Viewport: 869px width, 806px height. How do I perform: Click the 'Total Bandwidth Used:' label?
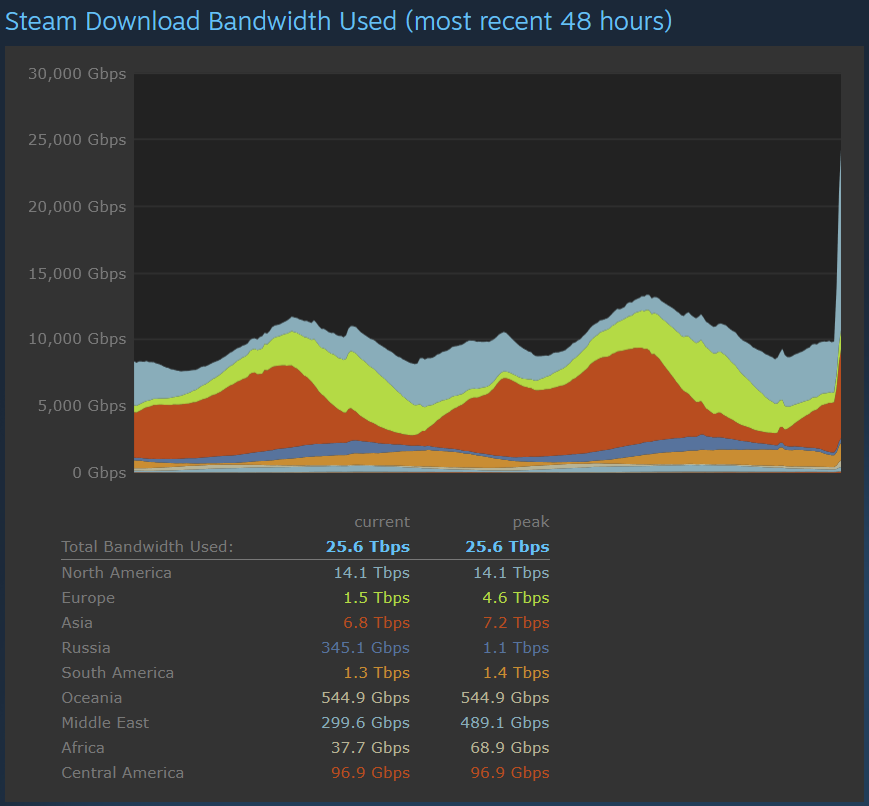[147, 547]
